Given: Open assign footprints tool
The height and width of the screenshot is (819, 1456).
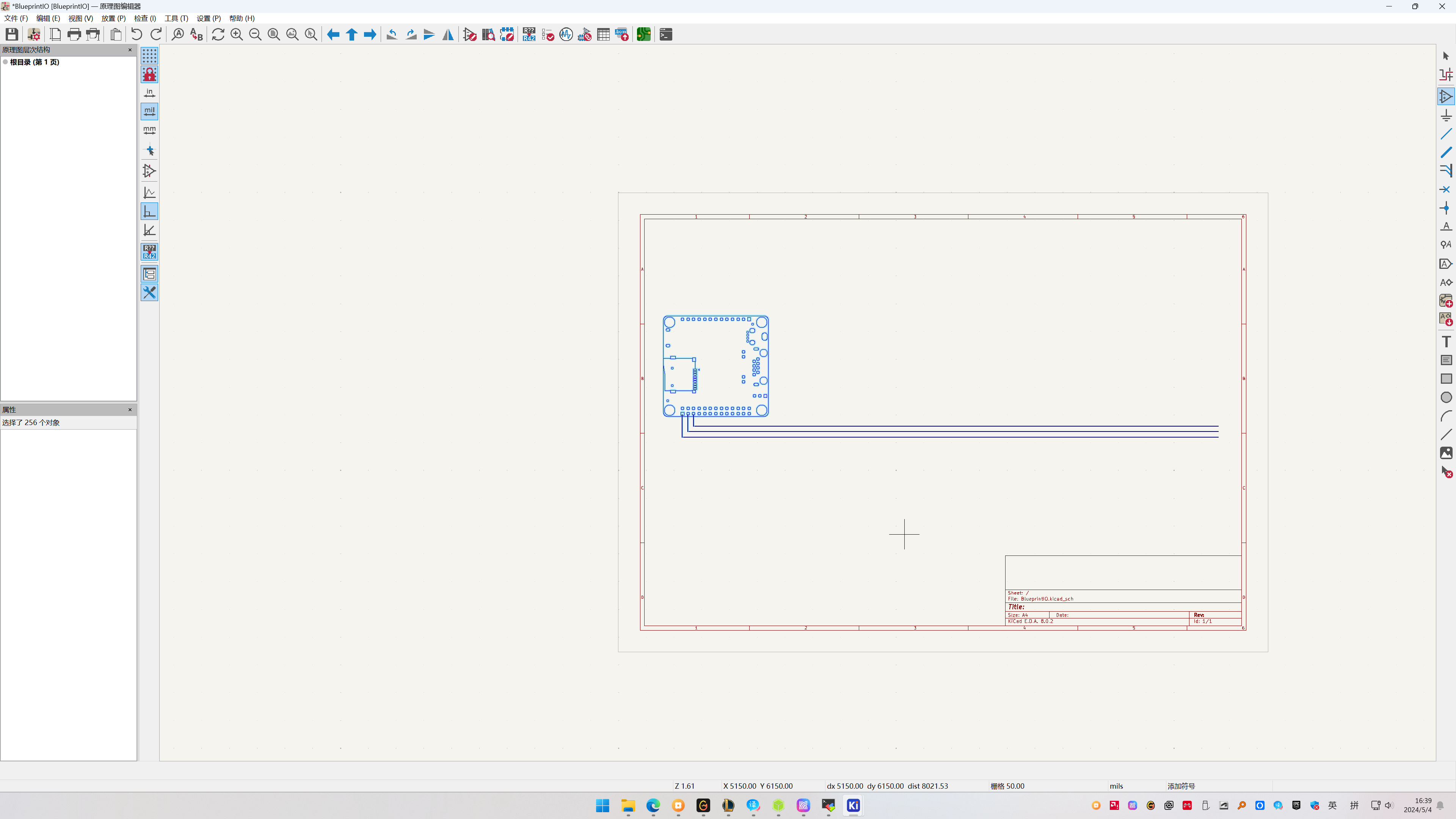Looking at the screenshot, I should tap(585, 35).
